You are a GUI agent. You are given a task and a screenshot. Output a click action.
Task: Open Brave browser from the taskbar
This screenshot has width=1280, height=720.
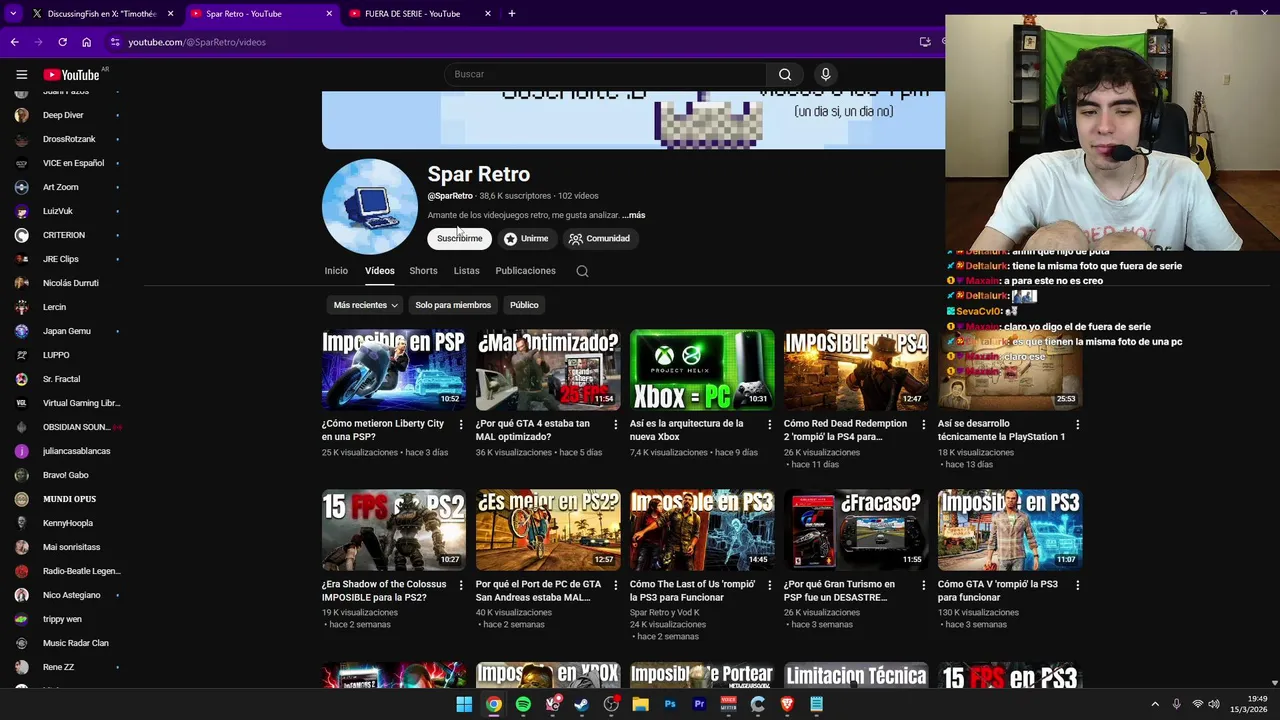point(787,704)
